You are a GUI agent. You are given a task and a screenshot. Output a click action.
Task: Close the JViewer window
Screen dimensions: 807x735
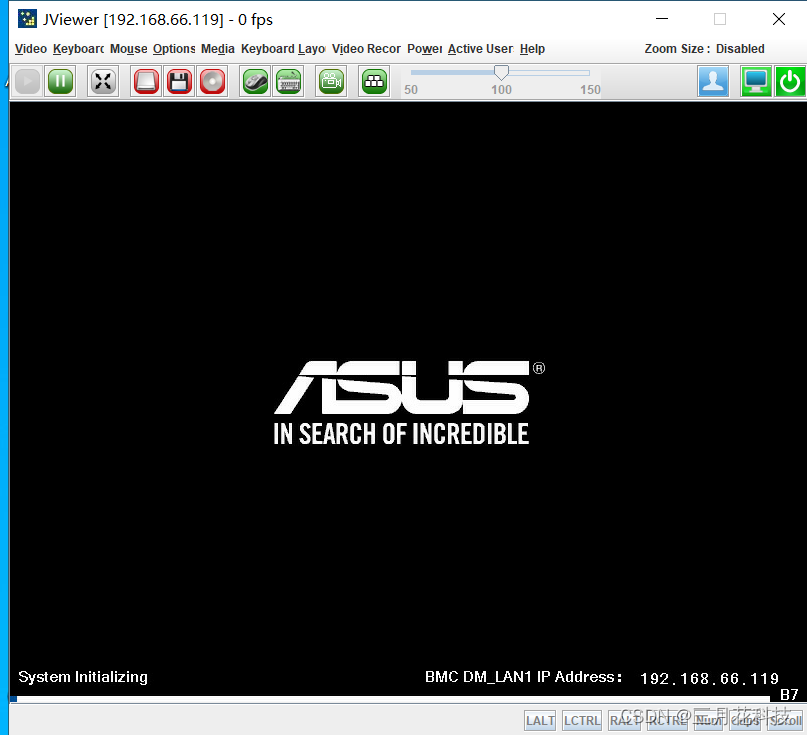pyautogui.click(x=779, y=19)
